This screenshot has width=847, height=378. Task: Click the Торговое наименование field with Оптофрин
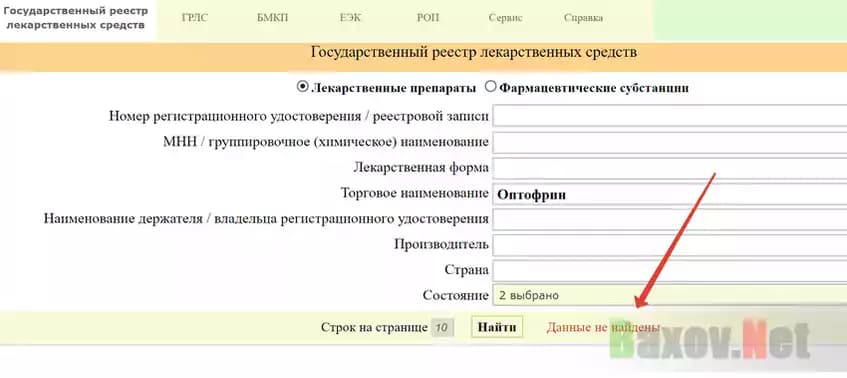click(x=670, y=194)
